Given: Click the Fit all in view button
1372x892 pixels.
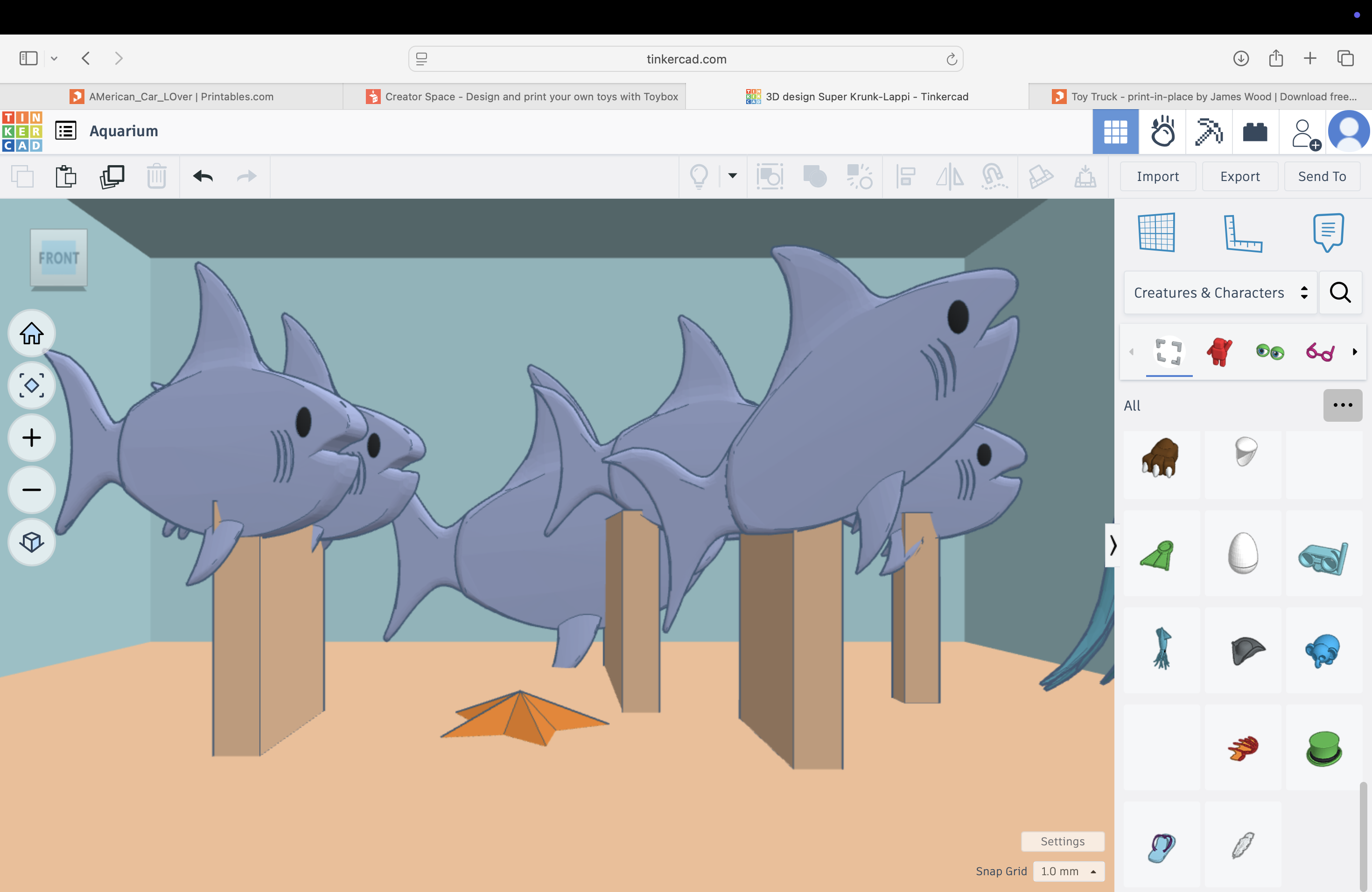Looking at the screenshot, I should pos(32,385).
